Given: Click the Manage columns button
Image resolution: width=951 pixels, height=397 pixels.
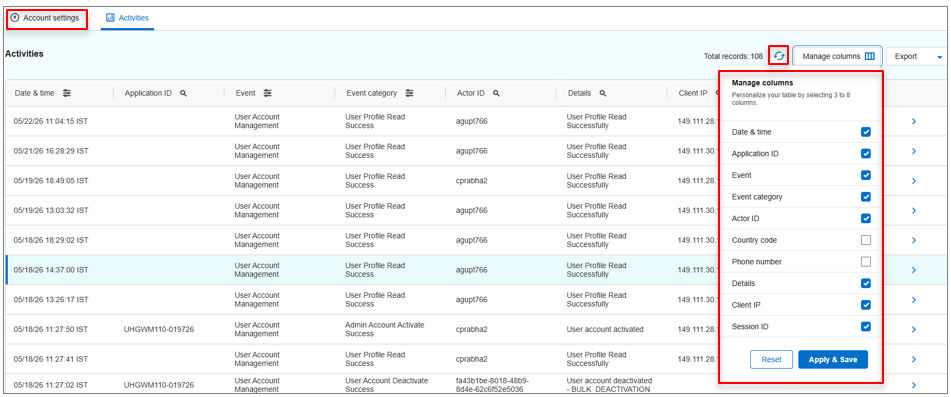Looking at the screenshot, I should click(838, 56).
